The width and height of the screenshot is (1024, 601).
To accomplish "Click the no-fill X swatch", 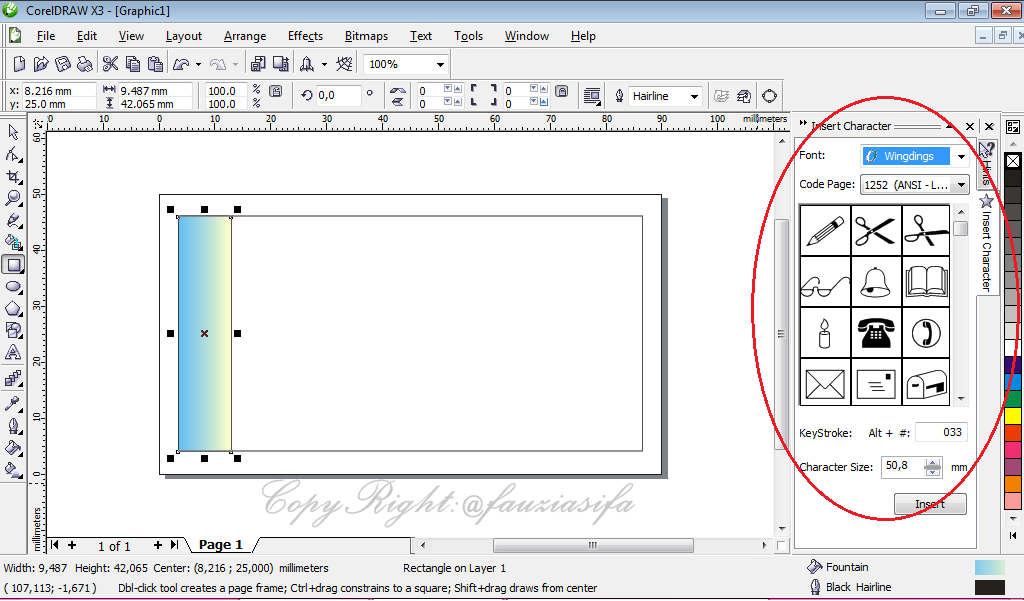I will pyautogui.click(x=1013, y=161).
